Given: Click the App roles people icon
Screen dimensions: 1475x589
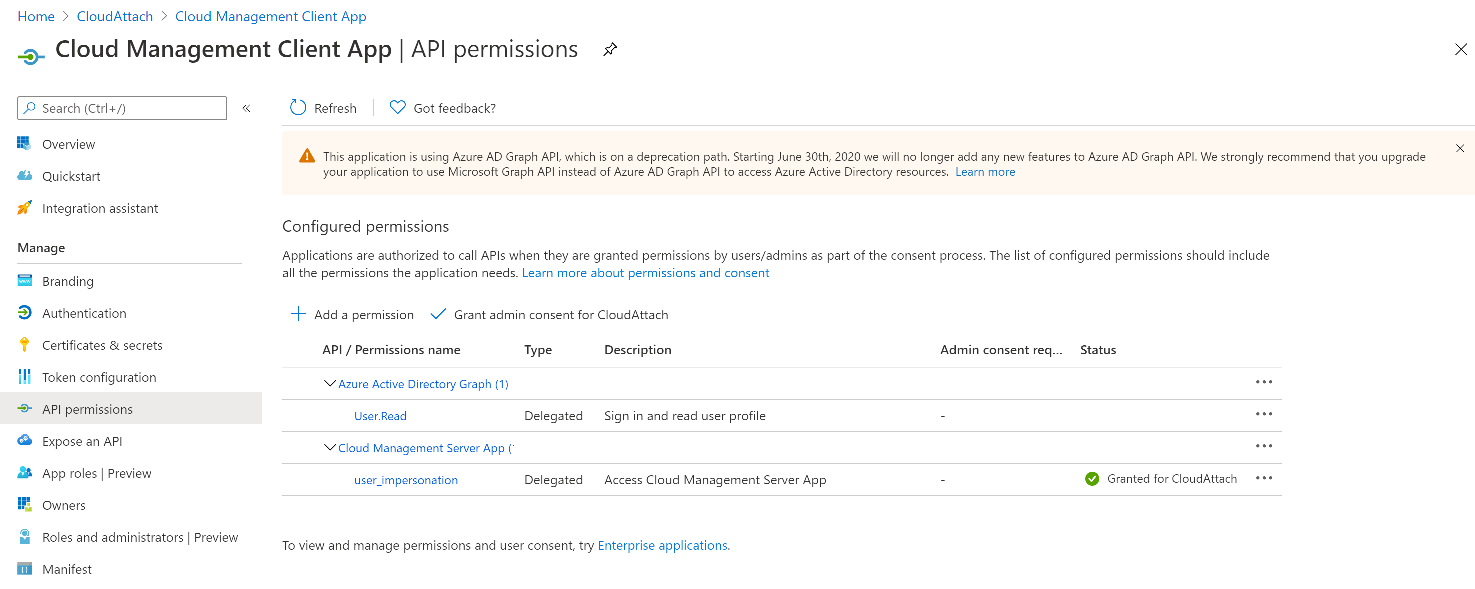Looking at the screenshot, I should coord(25,473).
